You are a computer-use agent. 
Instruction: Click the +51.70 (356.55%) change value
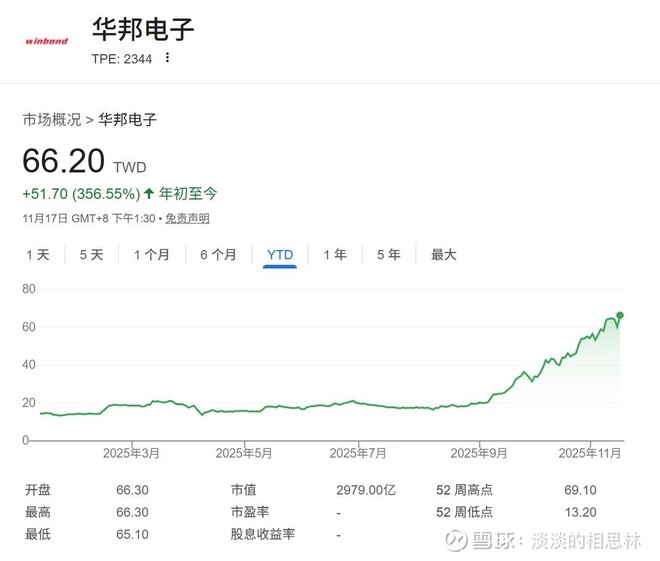(81, 194)
